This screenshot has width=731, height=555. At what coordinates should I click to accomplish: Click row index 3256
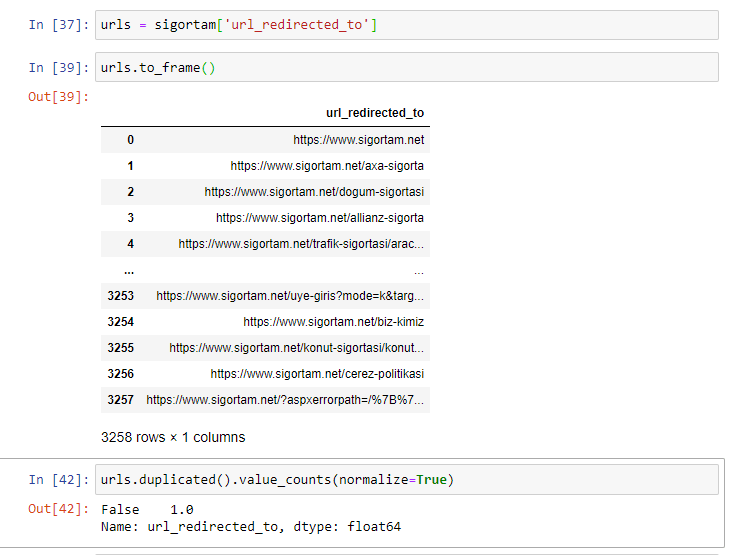pos(121,374)
